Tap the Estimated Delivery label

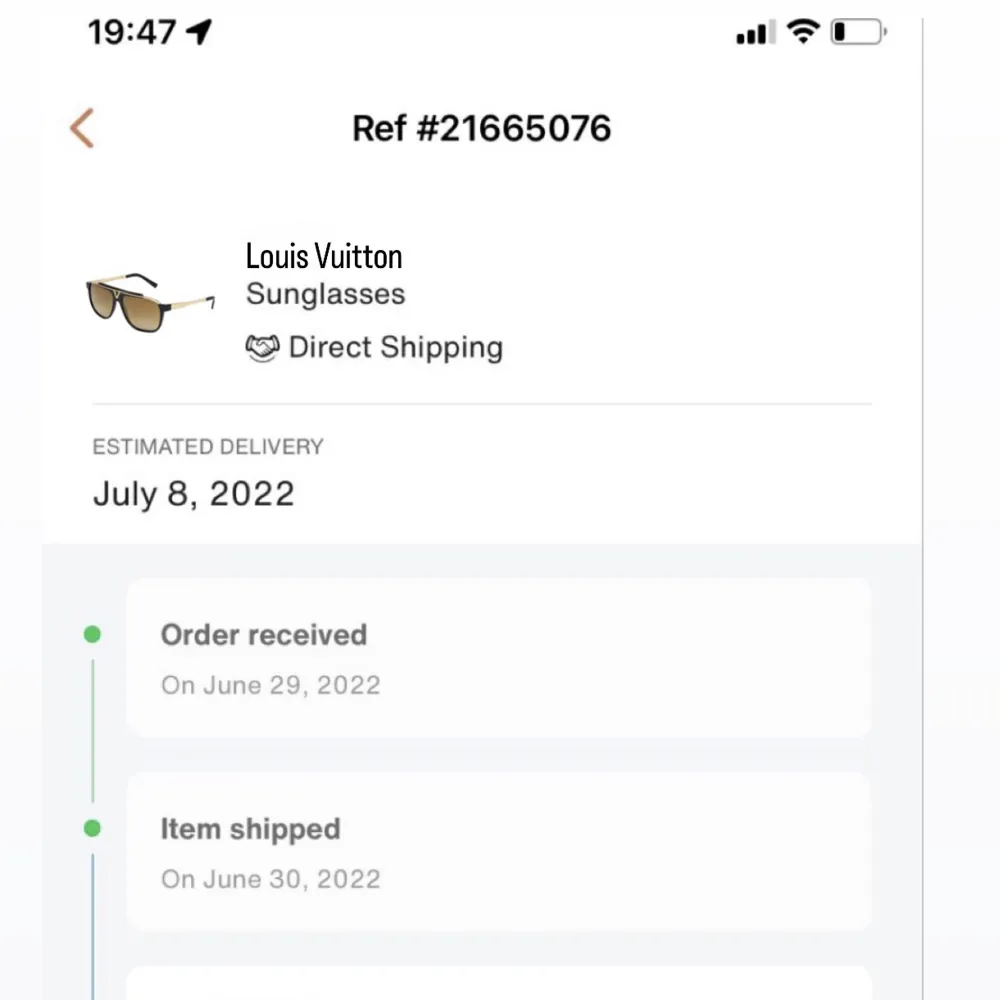(x=208, y=447)
